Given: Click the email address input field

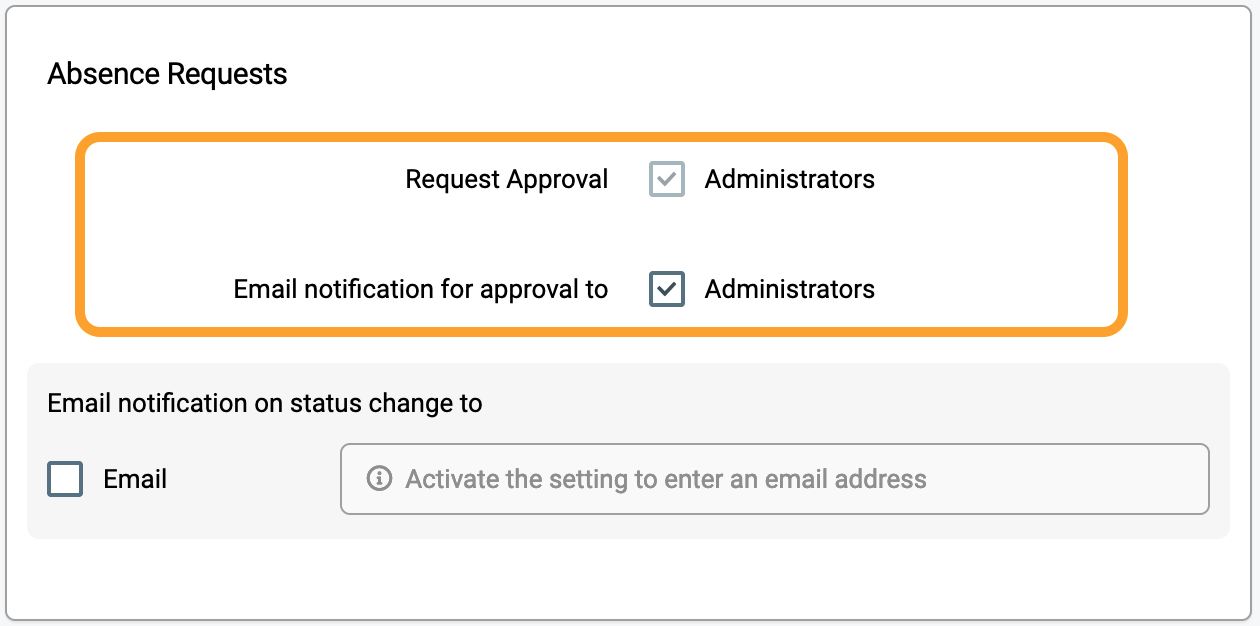Looking at the screenshot, I should pyautogui.click(x=775, y=479).
